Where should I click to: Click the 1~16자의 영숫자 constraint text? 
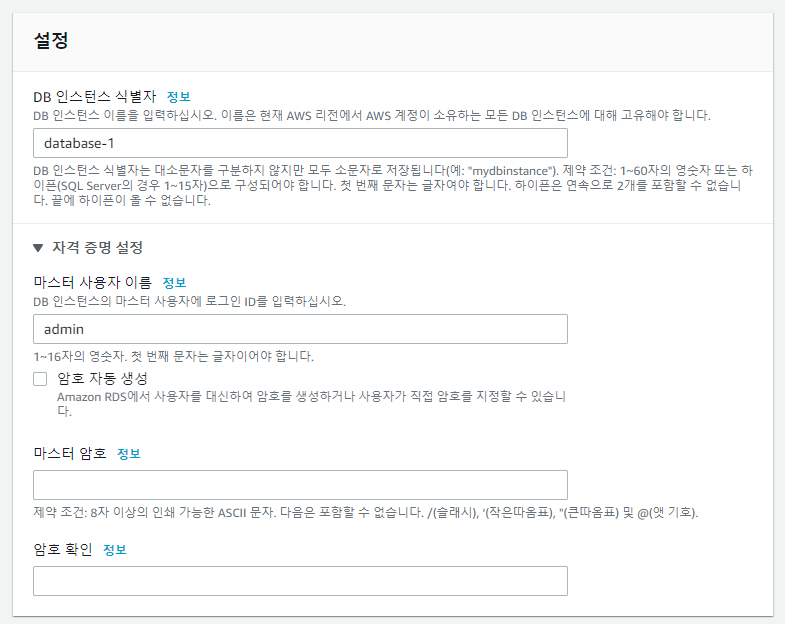(173, 357)
